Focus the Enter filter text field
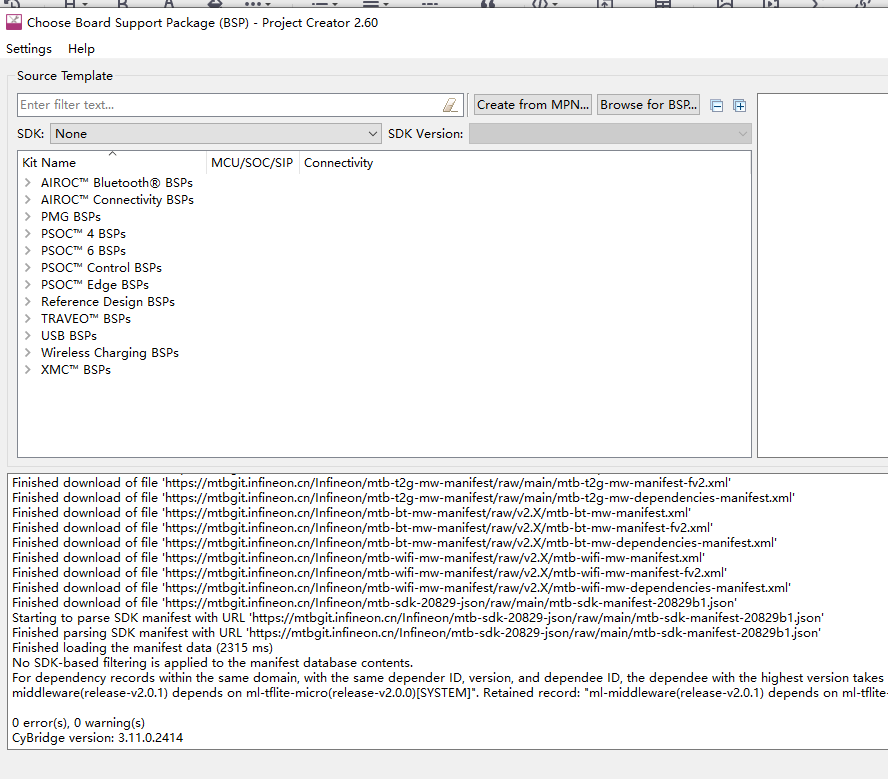Screen dimensions: 888x779 (x=240, y=105)
